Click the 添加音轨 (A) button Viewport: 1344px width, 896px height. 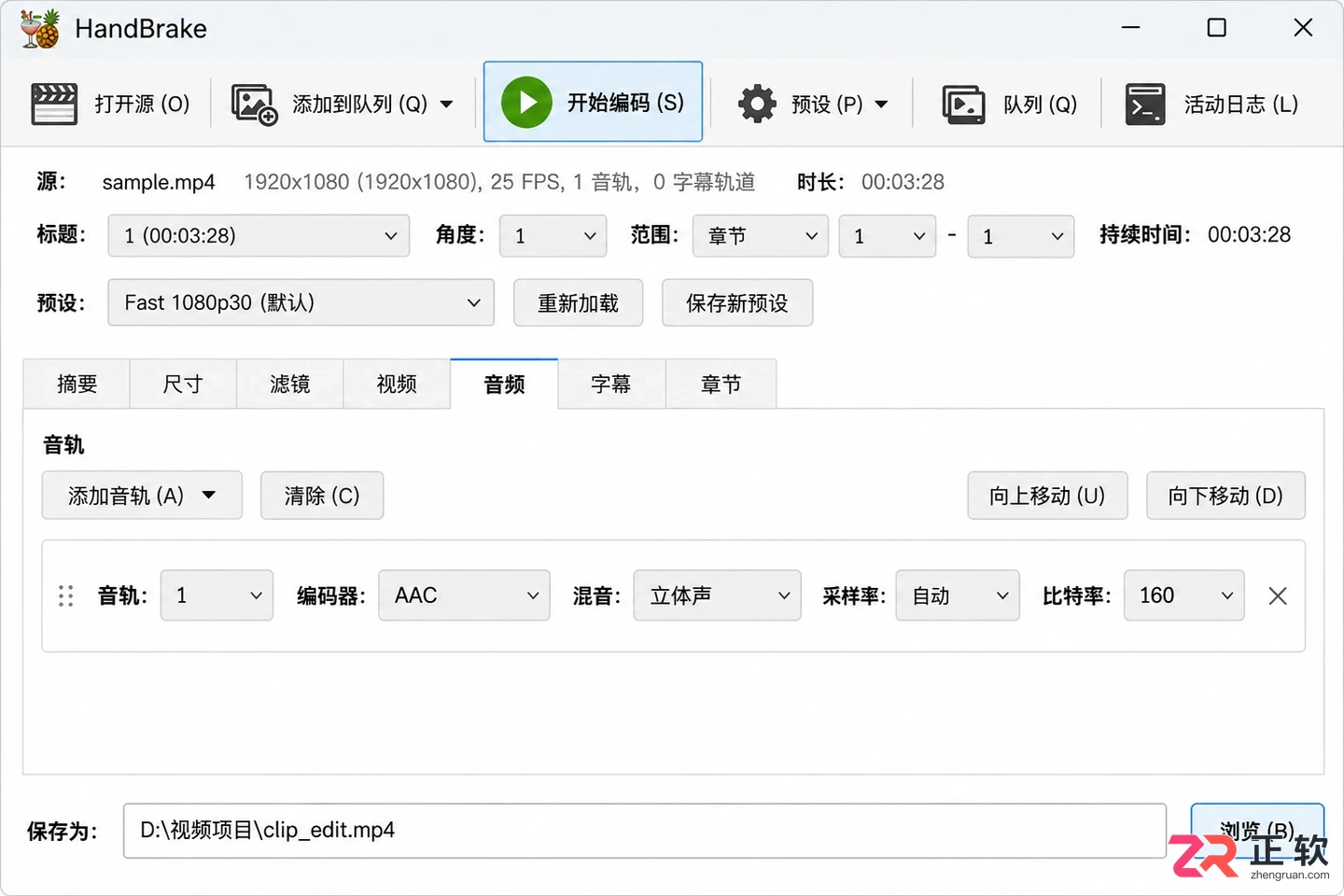[x=142, y=496]
